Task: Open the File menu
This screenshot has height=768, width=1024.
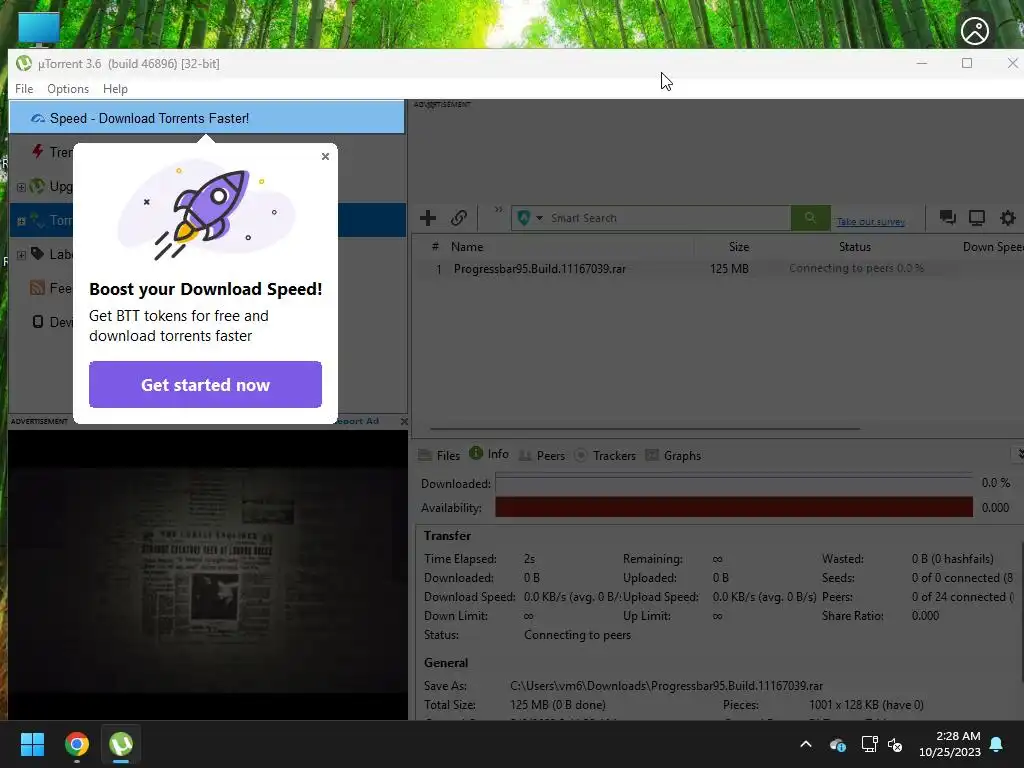Action: click(24, 89)
